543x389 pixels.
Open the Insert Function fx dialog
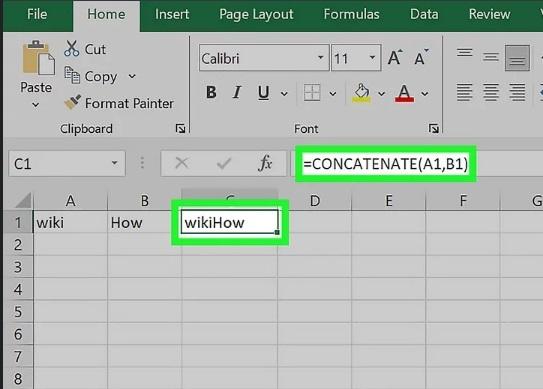pos(265,163)
